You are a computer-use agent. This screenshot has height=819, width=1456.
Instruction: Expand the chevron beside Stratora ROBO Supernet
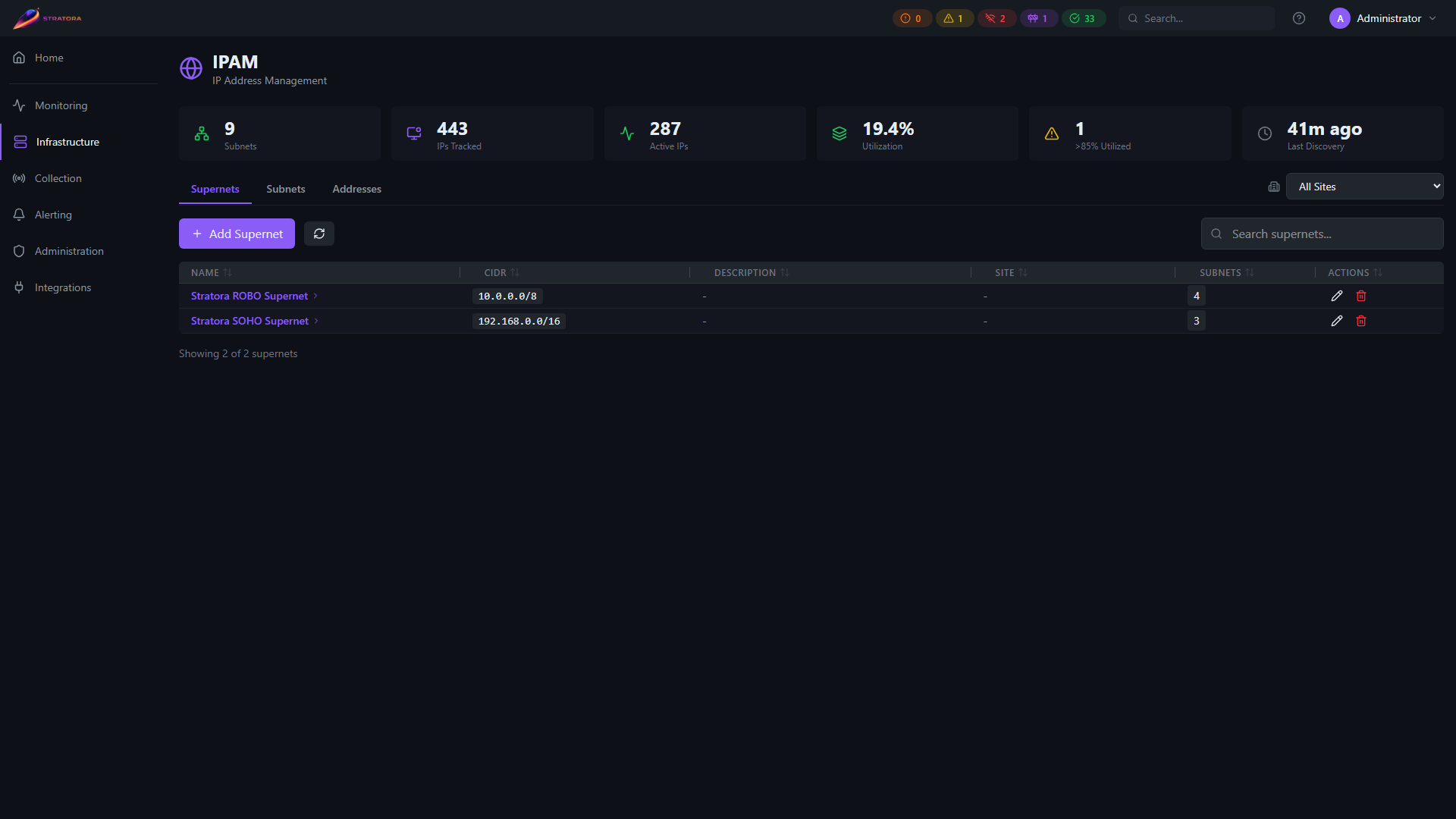click(315, 296)
